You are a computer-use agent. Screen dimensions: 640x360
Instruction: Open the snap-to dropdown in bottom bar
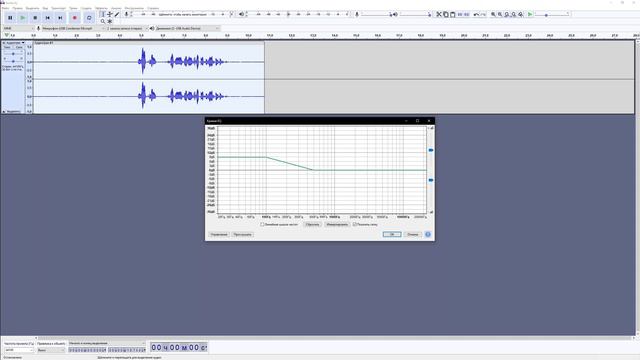tap(51, 350)
